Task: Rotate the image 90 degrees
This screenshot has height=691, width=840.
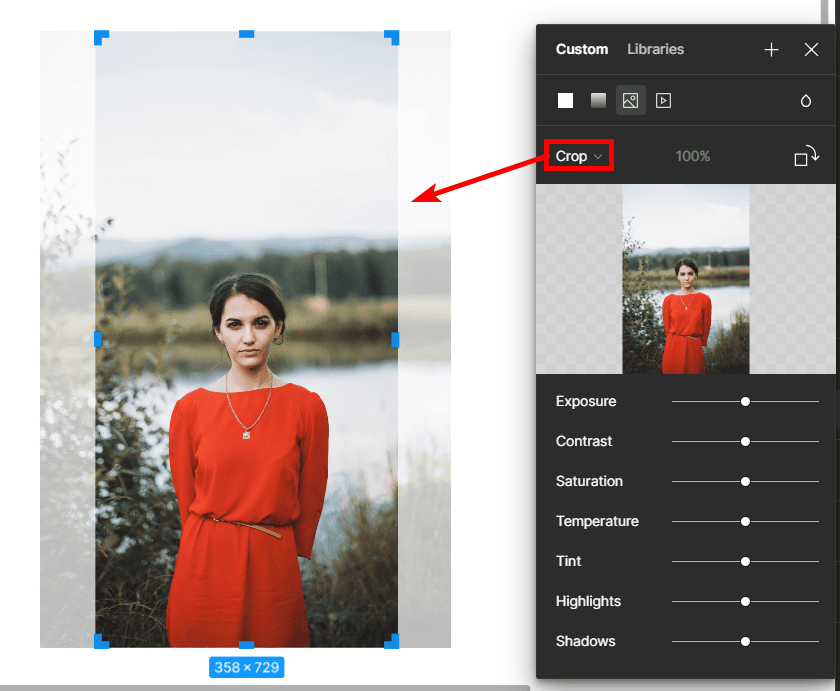Action: pos(806,156)
